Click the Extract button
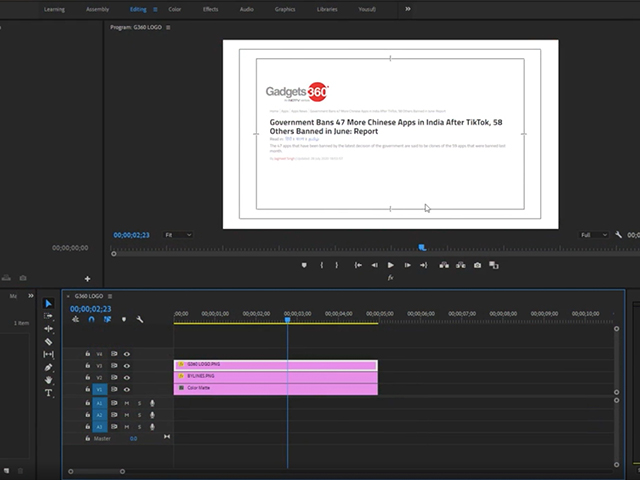This screenshot has height=480, width=640. click(461, 265)
